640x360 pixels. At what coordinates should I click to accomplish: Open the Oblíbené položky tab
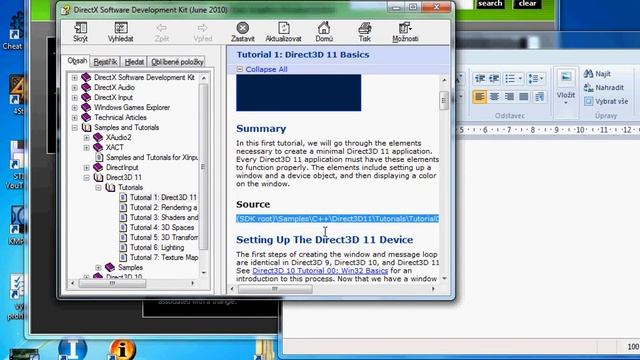click(177, 62)
